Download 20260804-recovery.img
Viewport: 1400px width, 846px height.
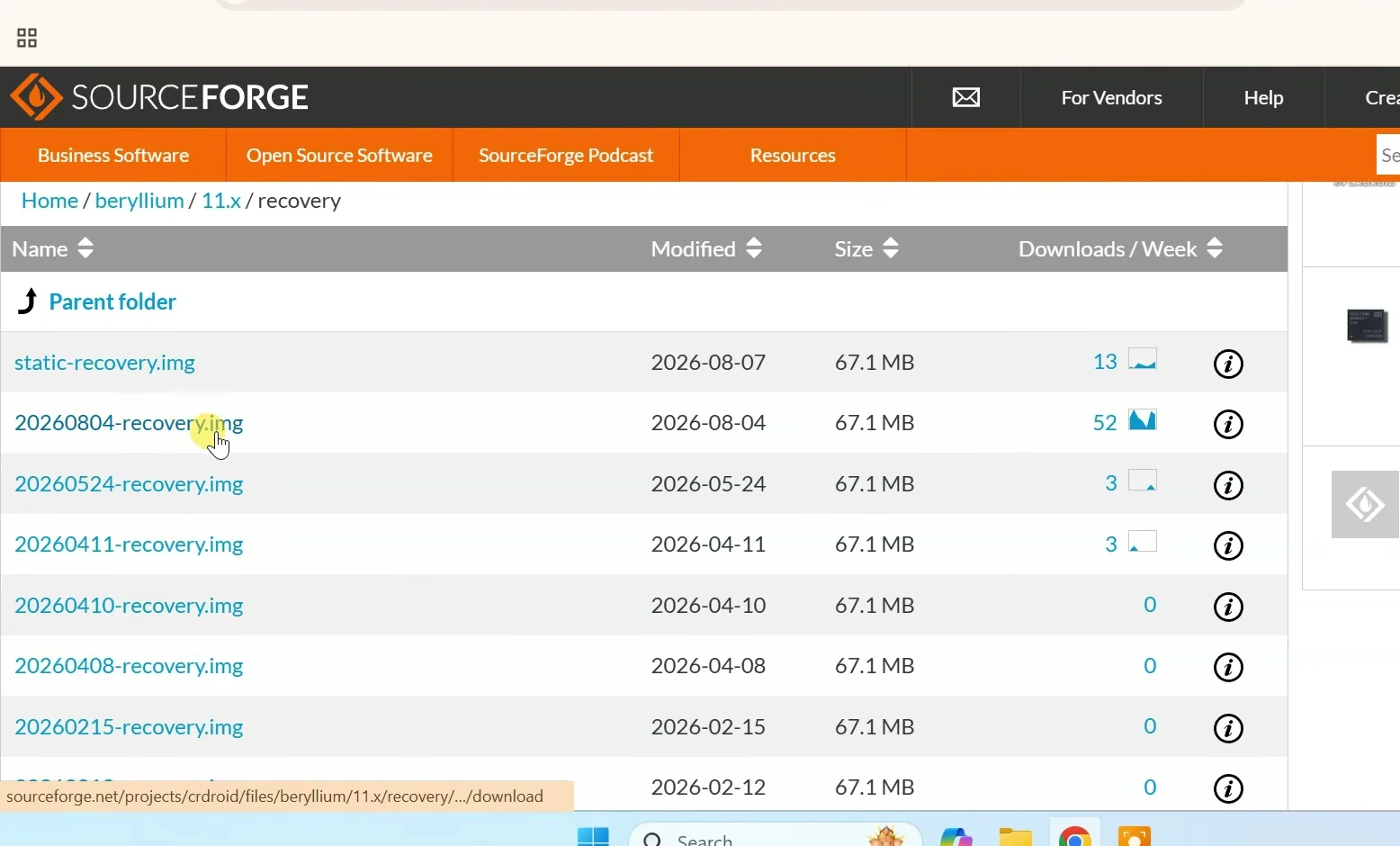pos(129,423)
